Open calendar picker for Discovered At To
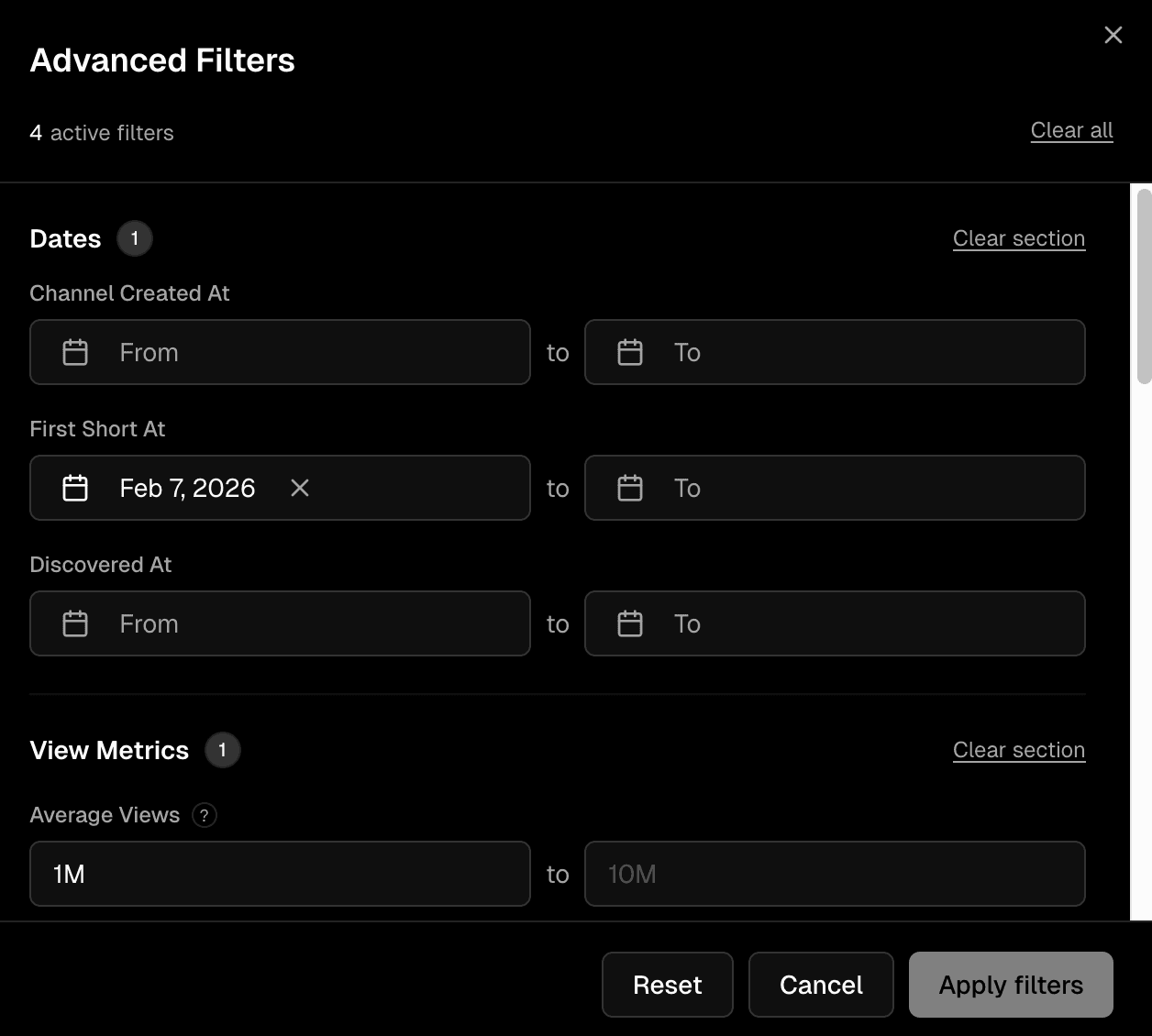The image size is (1152, 1036). pos(630,623)
